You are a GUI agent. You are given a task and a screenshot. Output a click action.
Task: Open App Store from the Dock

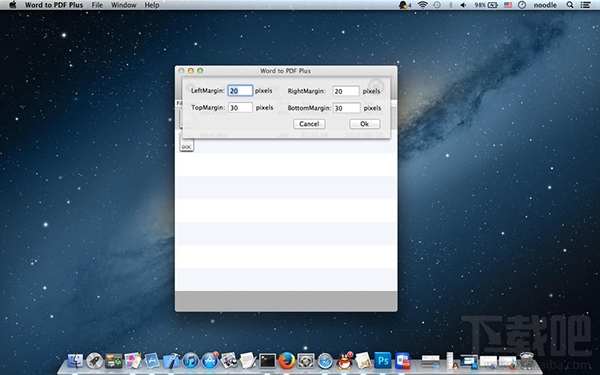click(210, 360)
